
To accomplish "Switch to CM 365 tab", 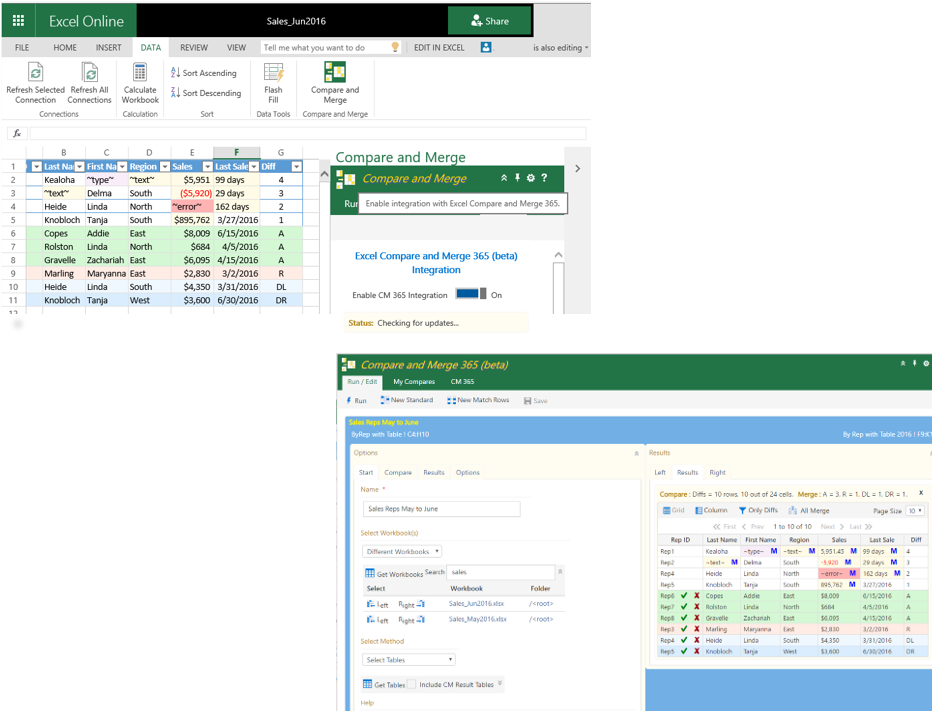I will pyautogui.click(x=462, y=382).
